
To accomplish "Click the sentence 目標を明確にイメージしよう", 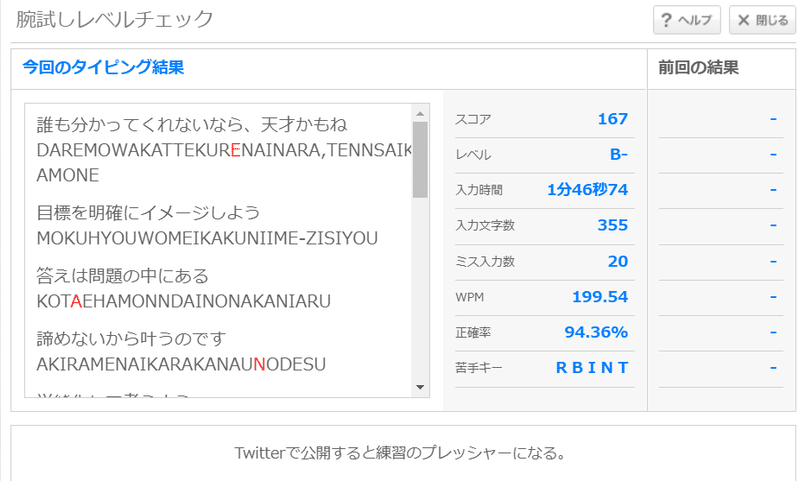I will [x=148, y=213].
